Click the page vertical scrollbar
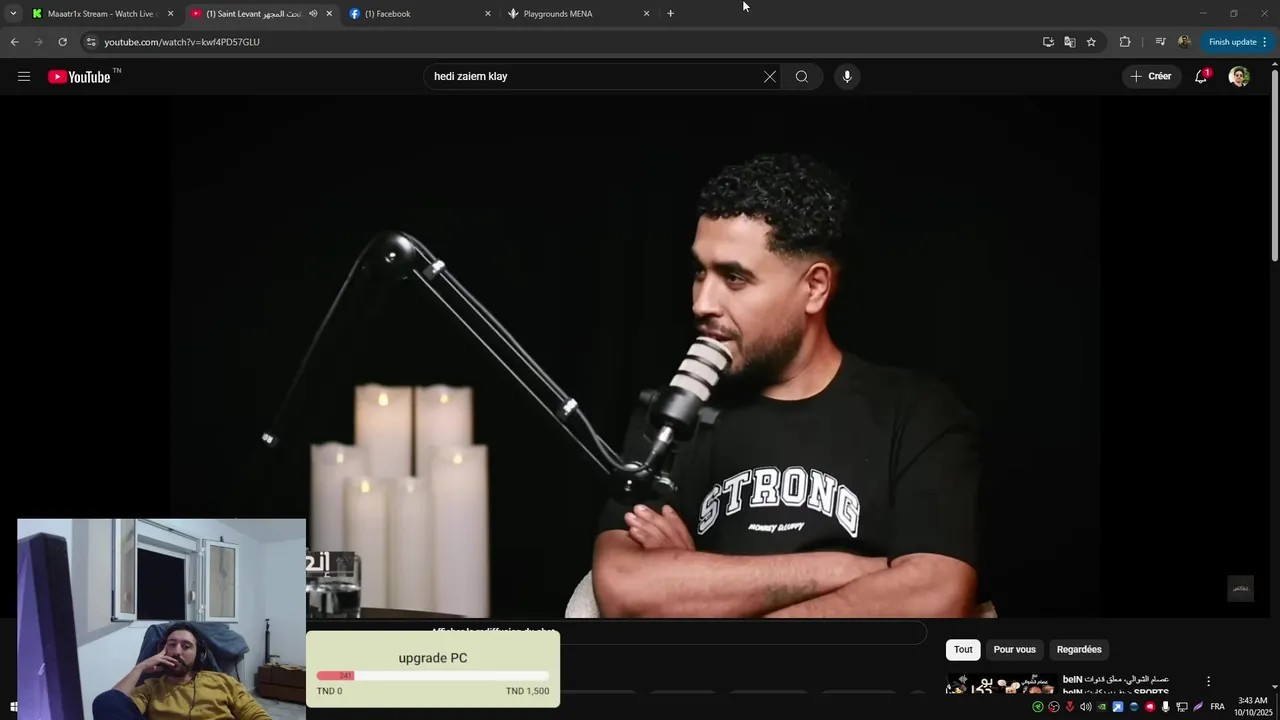Viewport: 1280px width, 720px height. click(1274, 165)
